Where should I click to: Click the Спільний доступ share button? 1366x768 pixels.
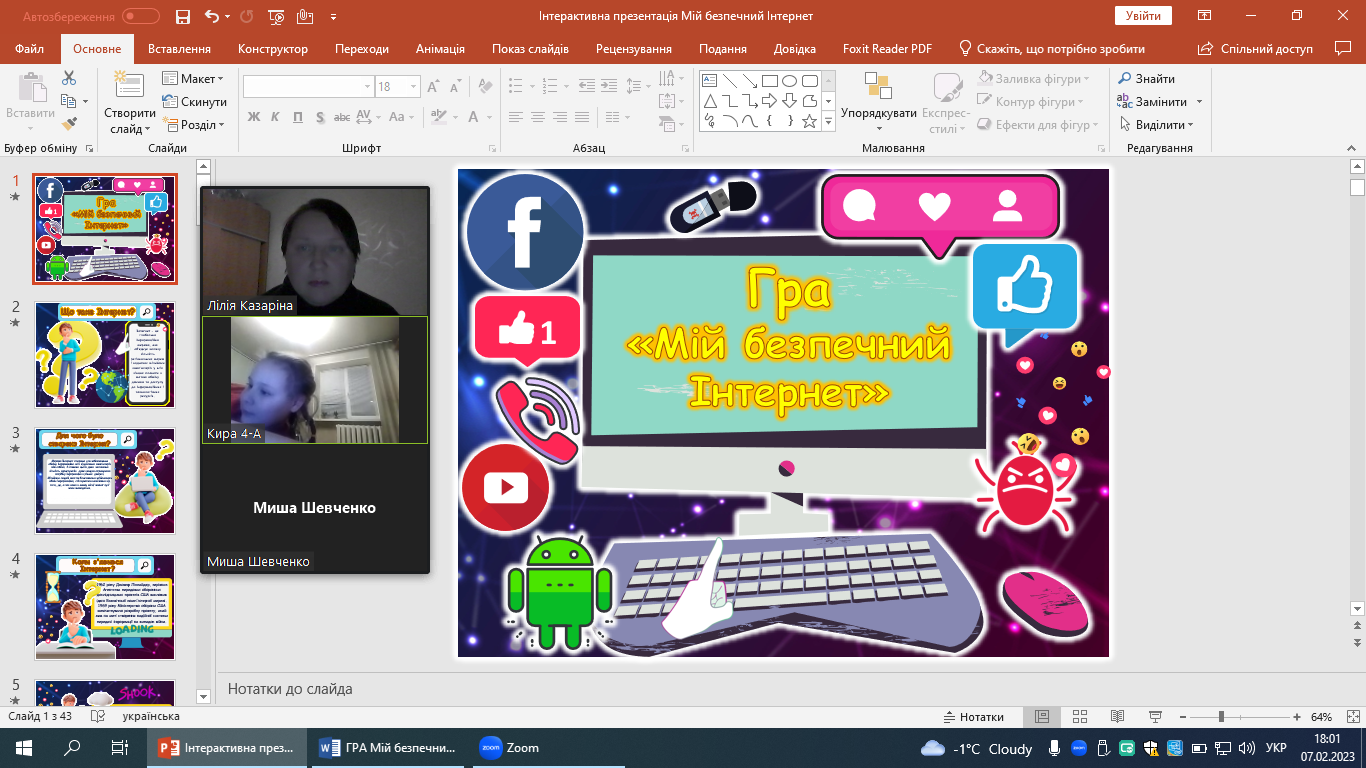(x=1257, y=48)
